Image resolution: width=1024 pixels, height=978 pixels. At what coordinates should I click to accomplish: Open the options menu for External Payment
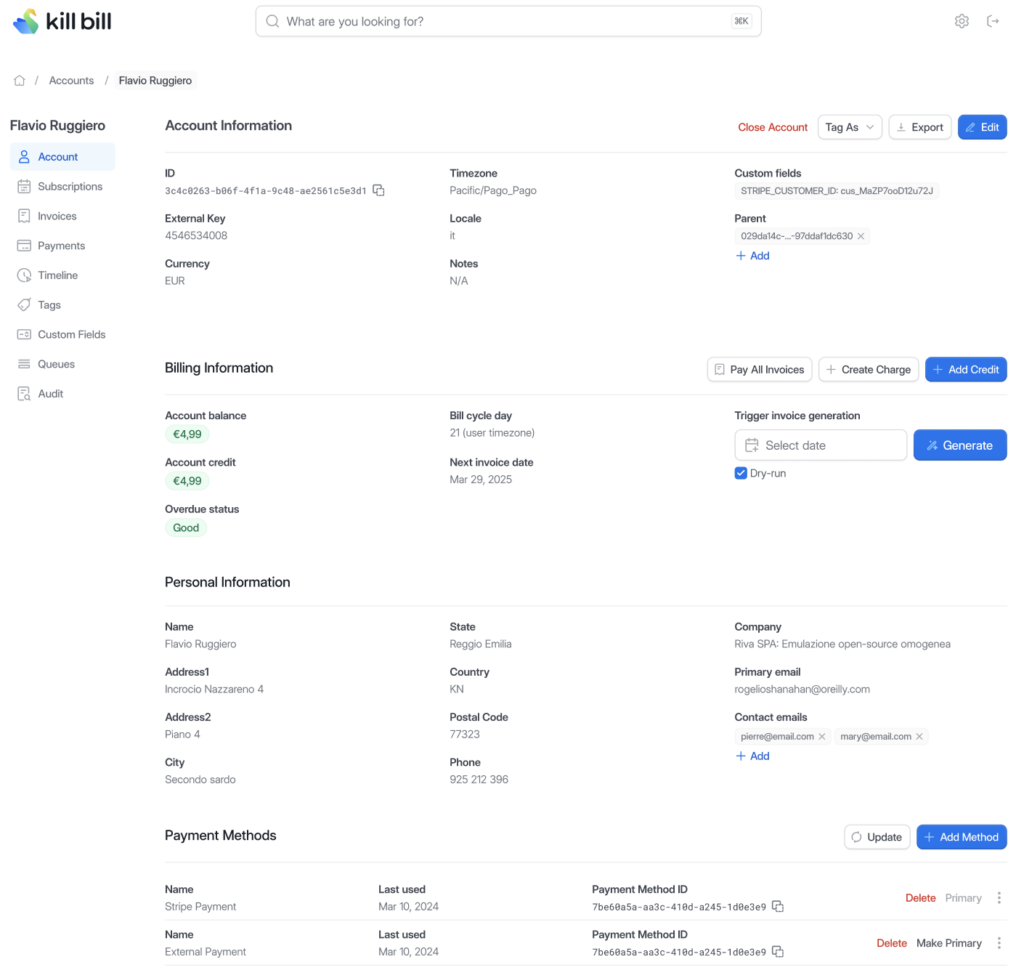(x=998, y=943)
